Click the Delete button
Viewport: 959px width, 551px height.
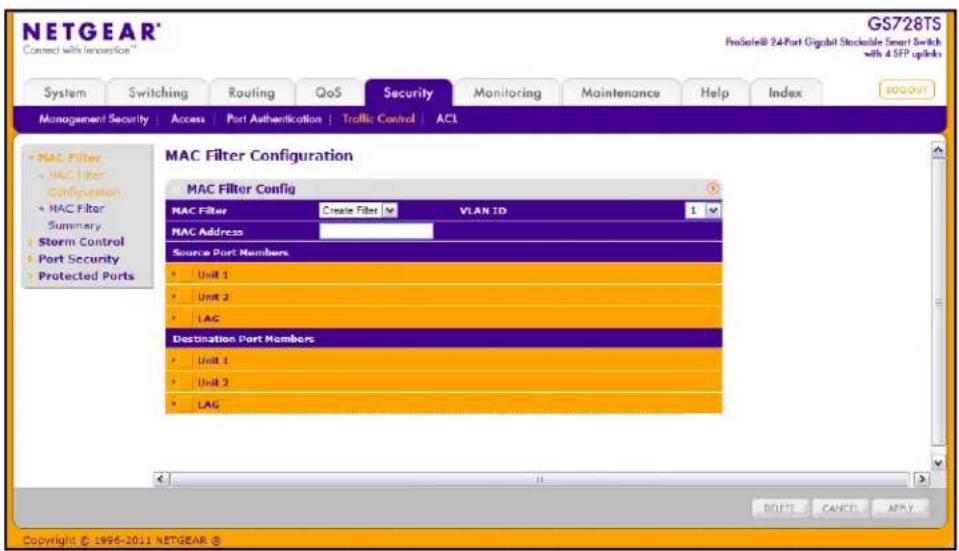[780, 508]
